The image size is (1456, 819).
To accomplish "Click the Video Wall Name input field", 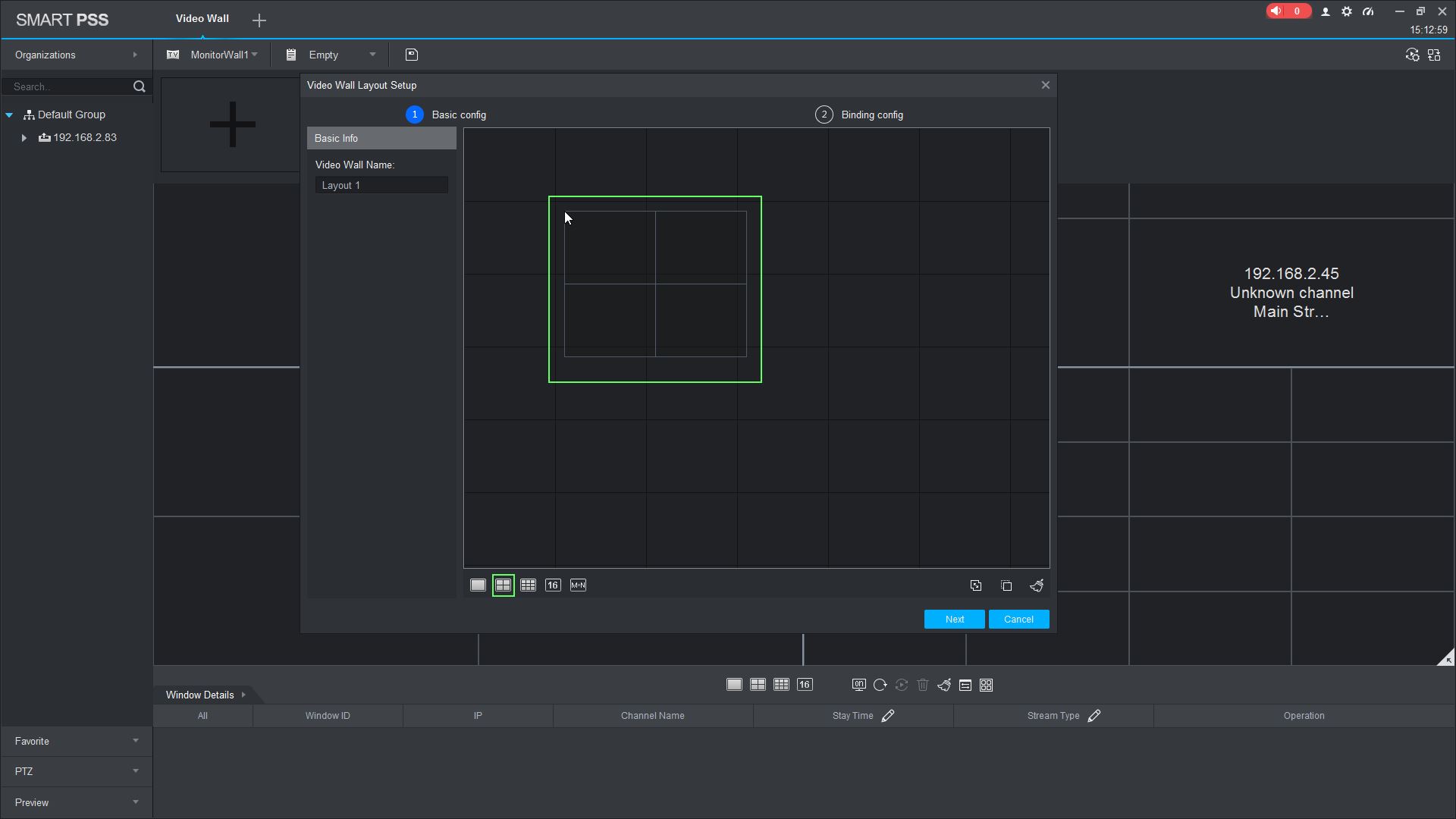I will [381, 185].
